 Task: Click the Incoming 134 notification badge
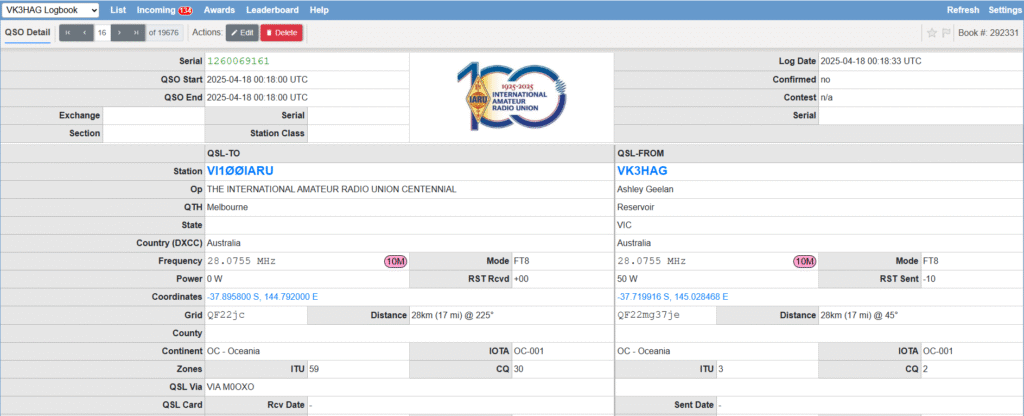pyautogui.click(x=185, y=10)
